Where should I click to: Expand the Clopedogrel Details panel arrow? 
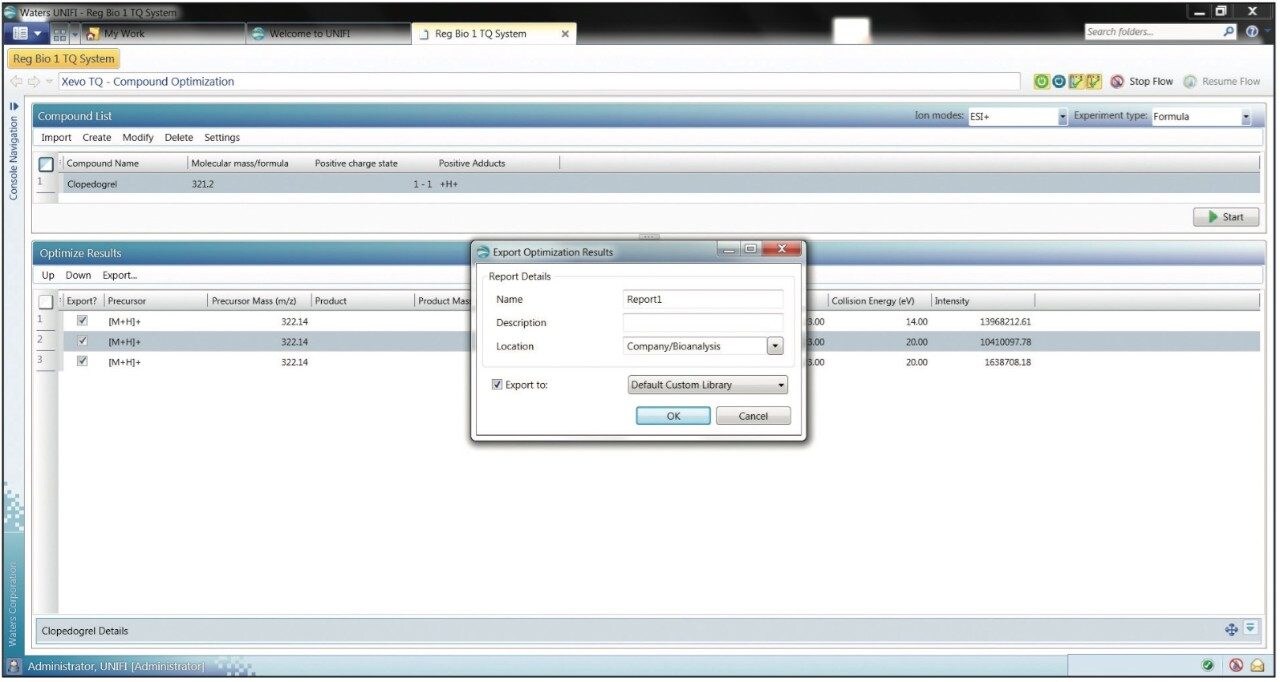(x=1251, y=629)
